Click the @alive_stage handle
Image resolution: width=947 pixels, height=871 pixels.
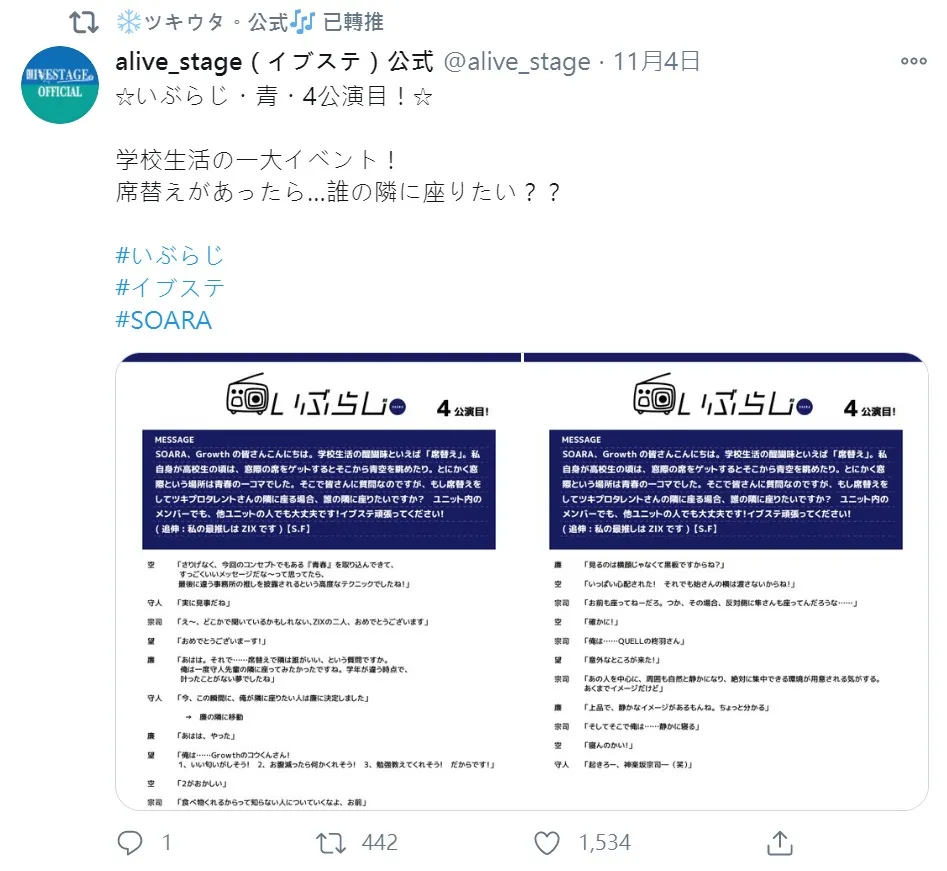tap(517, 61)
